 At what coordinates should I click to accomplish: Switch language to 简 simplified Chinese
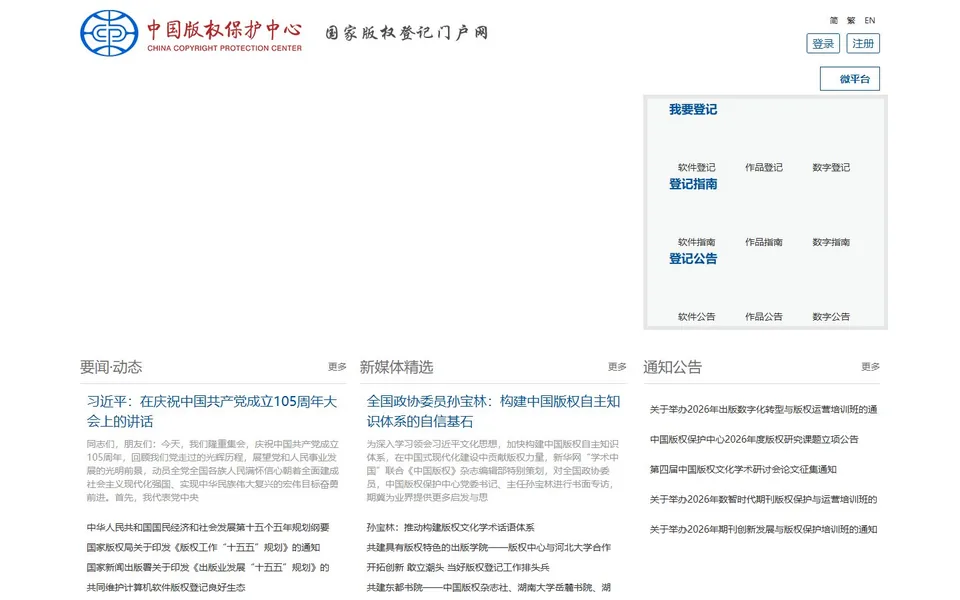pos(834,20)
